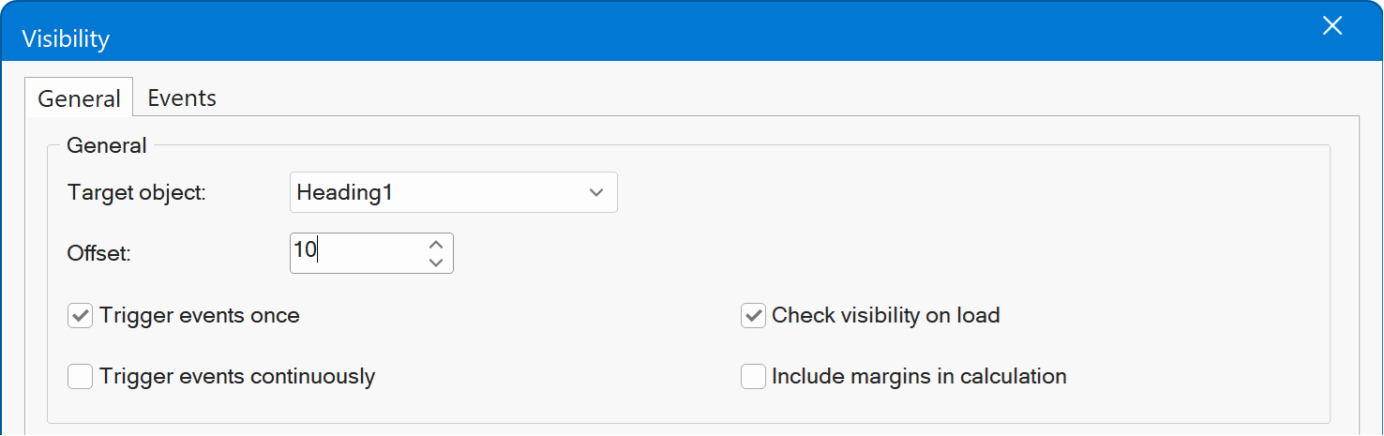Select the General tab
The height and width of the screenshot is (436, 1384).
[79, 99]
